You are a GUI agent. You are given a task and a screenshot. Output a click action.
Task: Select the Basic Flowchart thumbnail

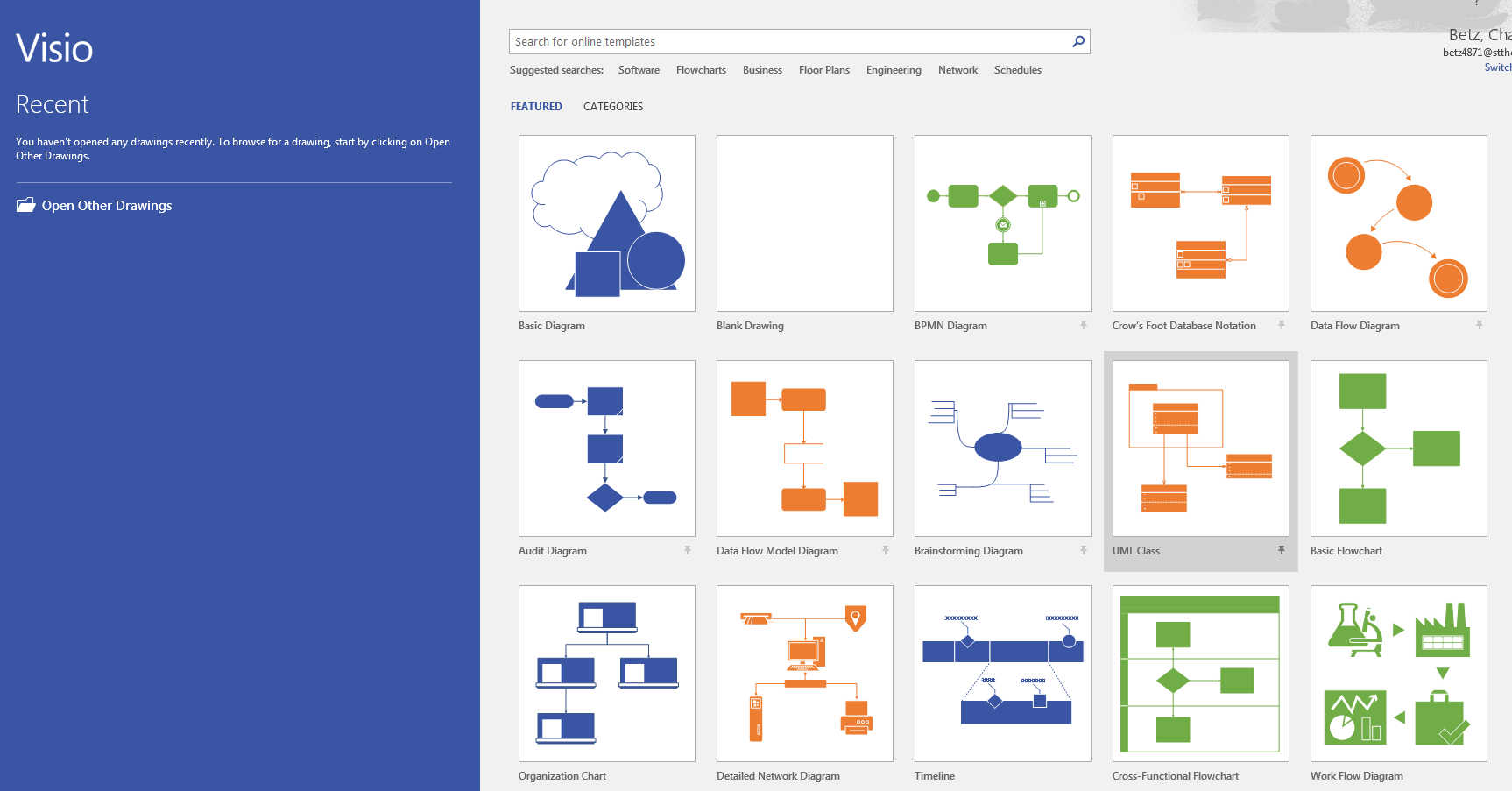pos(1399,448)
